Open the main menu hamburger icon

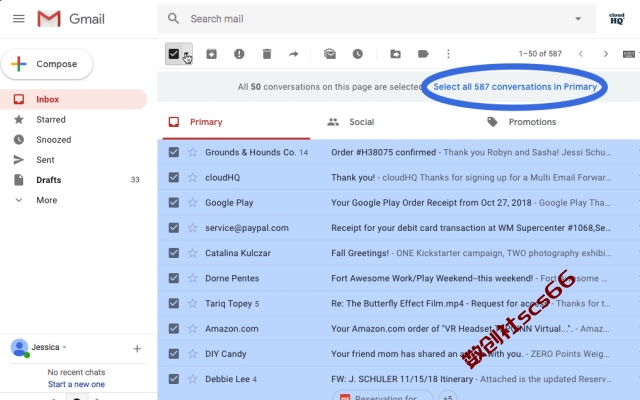coord(19,19)
